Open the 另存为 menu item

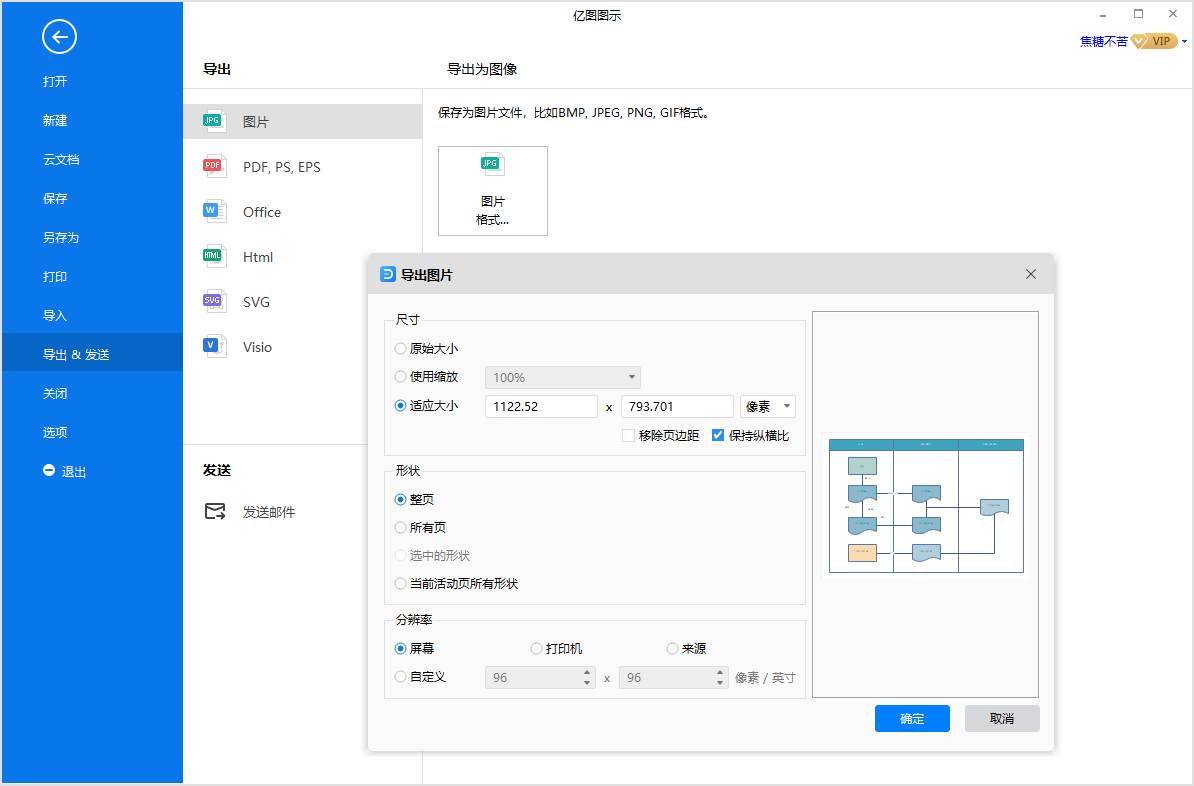(x=61, y=238)
